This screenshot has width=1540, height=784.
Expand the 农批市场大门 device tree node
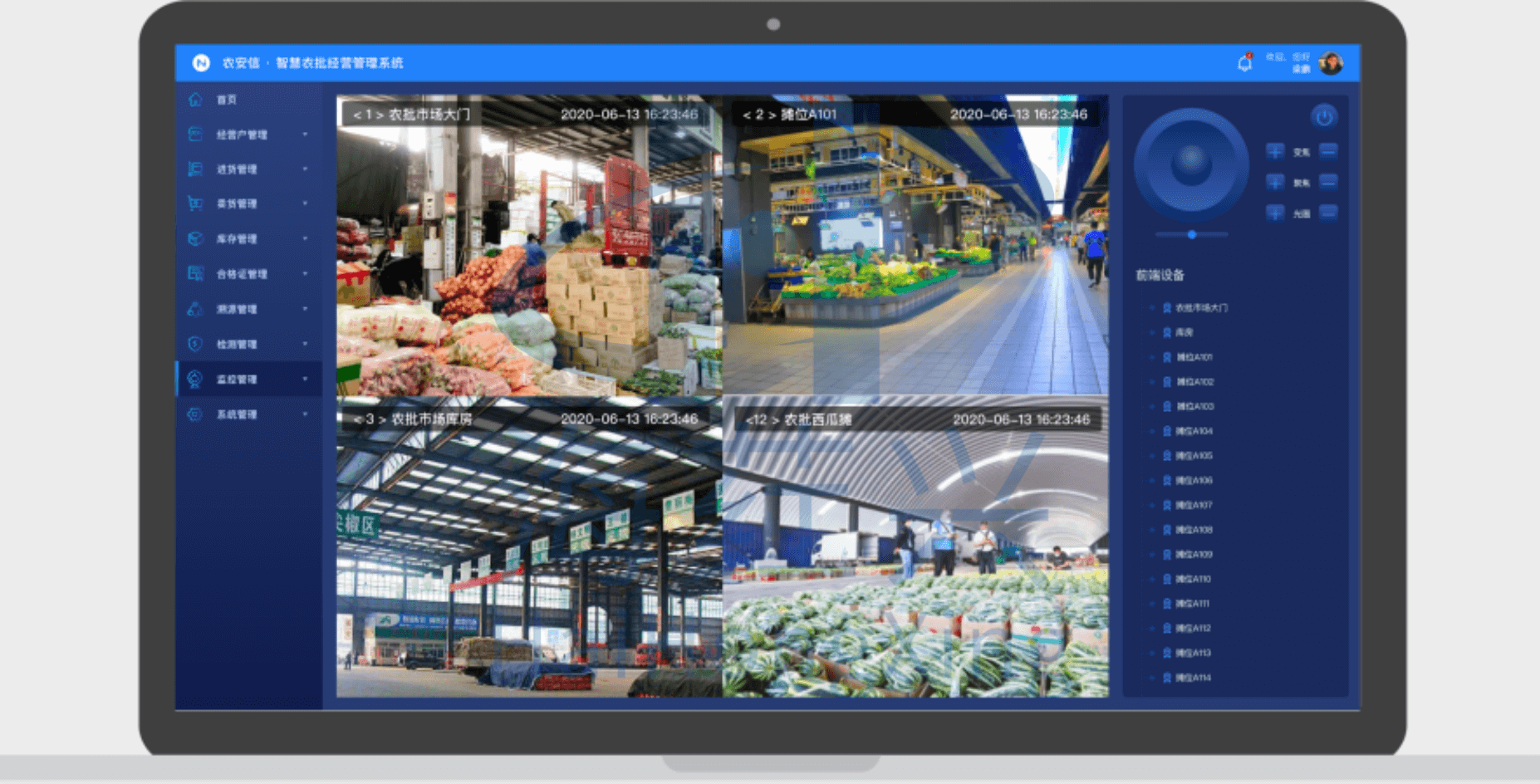[1152, 308]
